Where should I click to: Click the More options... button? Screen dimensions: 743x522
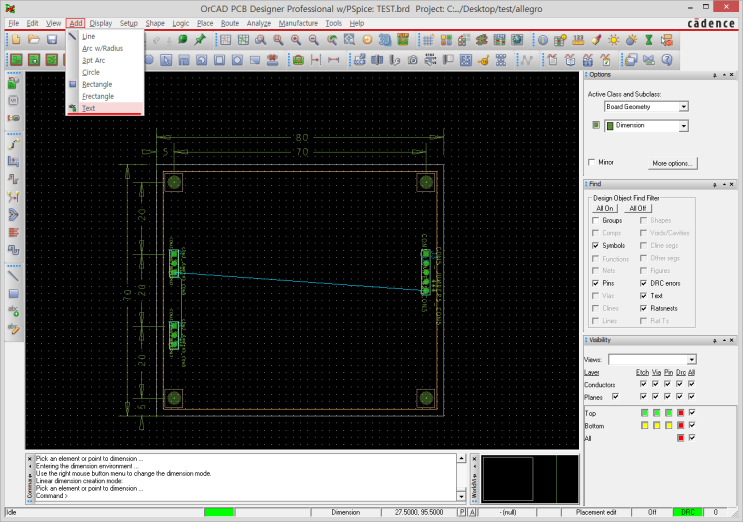tap(673, 163)
